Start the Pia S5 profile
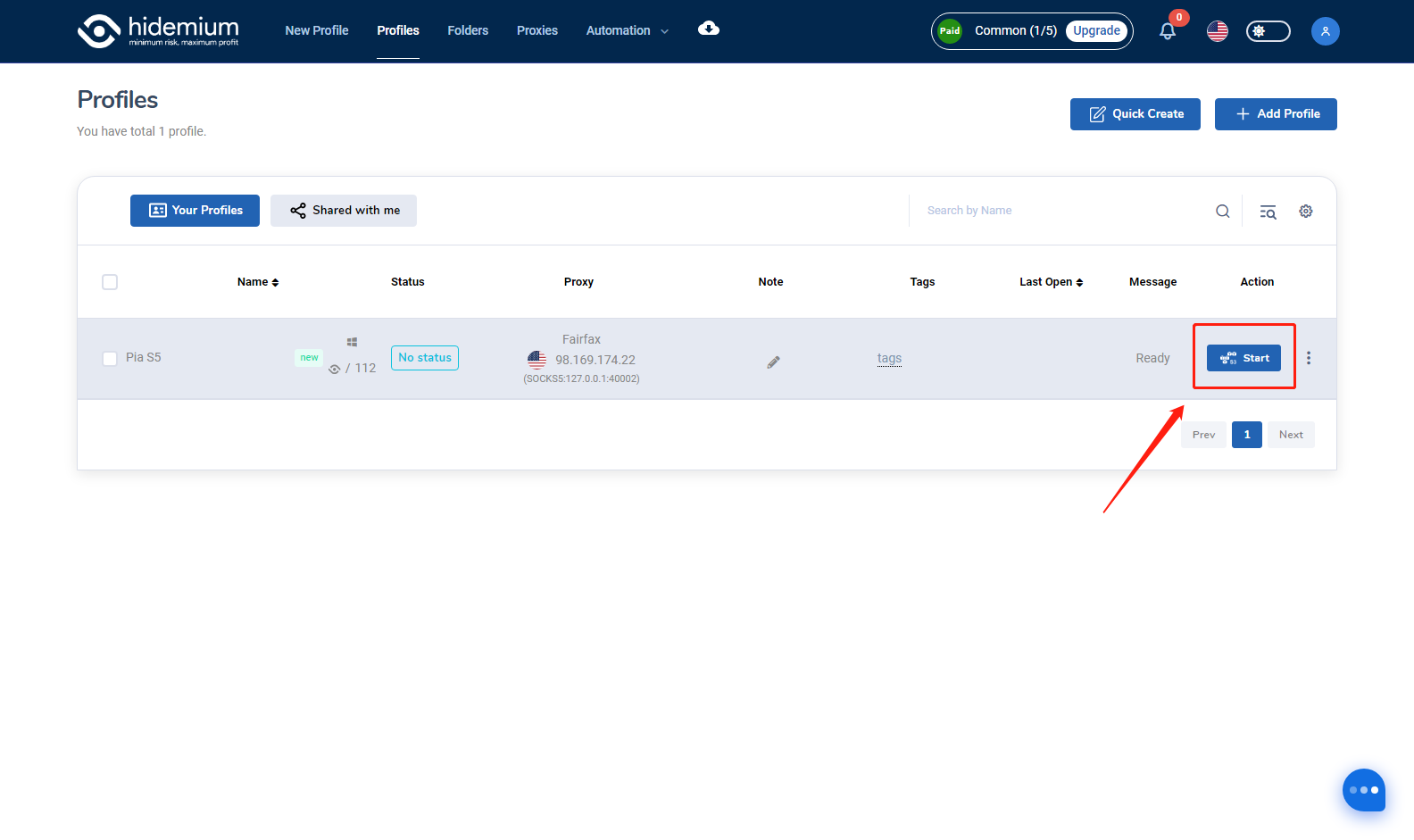Screen dimensions: 1414x840 [1243, 358]
